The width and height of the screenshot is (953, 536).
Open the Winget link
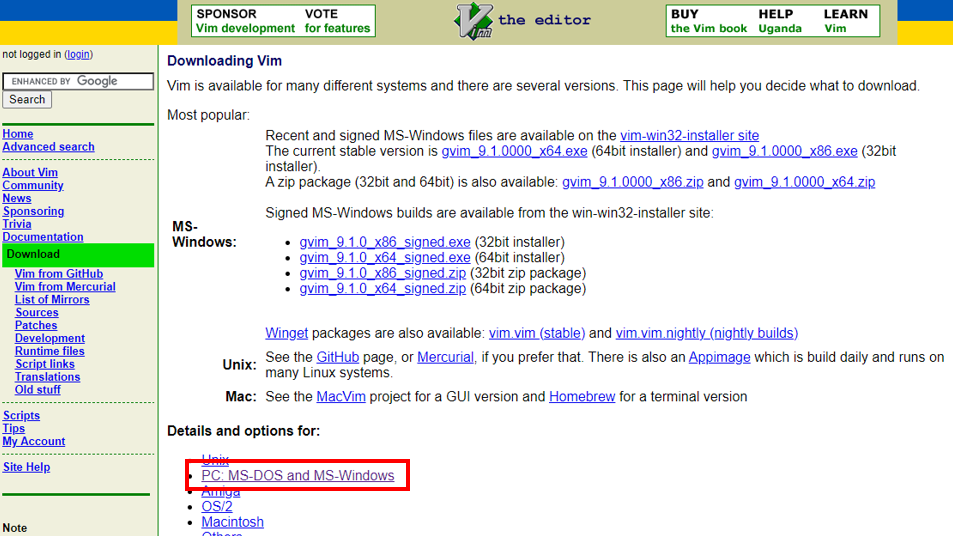tap(286, 334)
